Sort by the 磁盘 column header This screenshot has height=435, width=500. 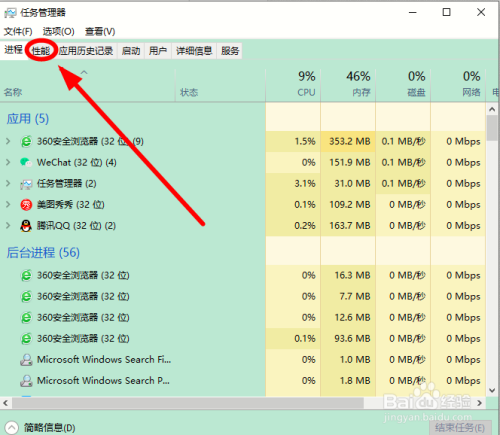point(403,85)
